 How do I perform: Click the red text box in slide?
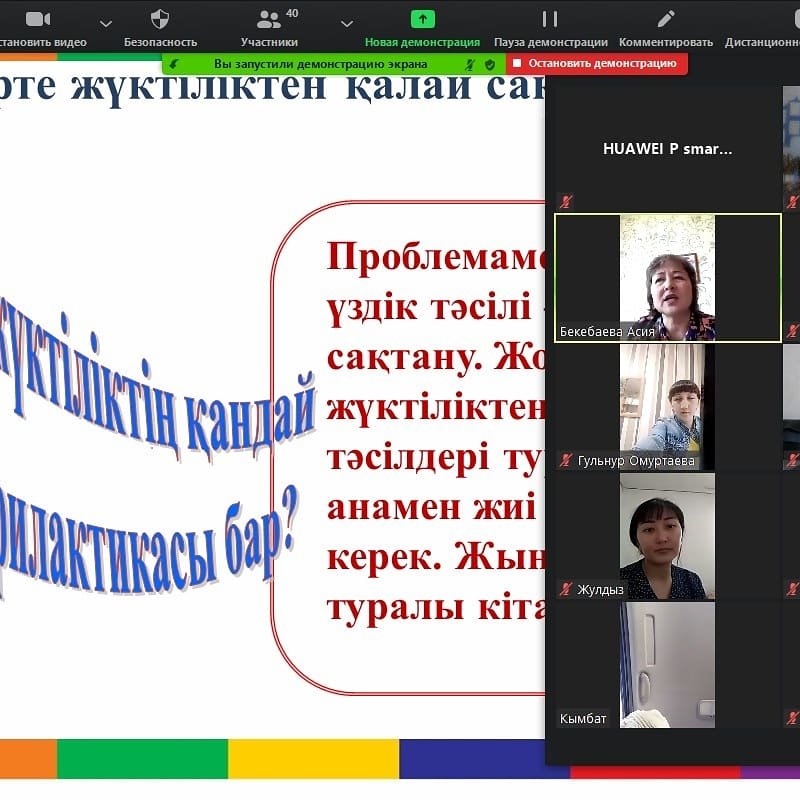[408, 447]
